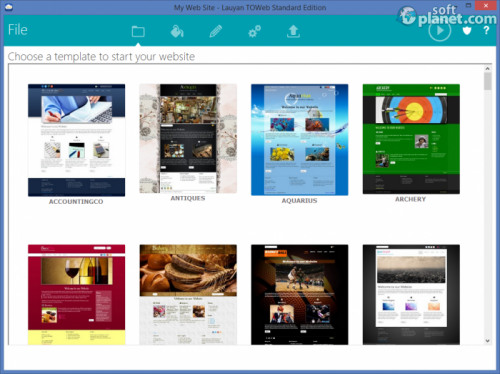Image resolution: width=500 pixels, height=374 pixels.
Task: Click the template list scrollbar thumb
Action: 487,81
